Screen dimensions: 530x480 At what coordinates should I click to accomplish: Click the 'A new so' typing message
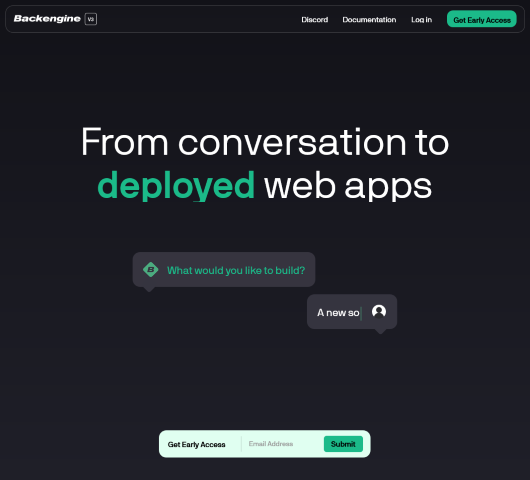pyautogui.click(x=338, y=313)
